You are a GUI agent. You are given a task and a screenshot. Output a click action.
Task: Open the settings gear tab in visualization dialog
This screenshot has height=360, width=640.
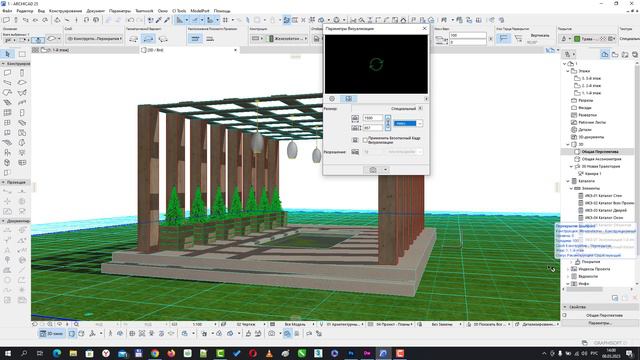point(332,99)
